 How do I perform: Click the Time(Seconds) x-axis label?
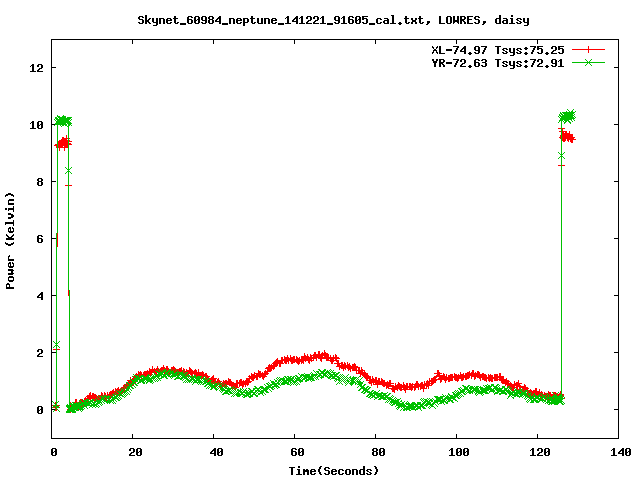point(335,470)
